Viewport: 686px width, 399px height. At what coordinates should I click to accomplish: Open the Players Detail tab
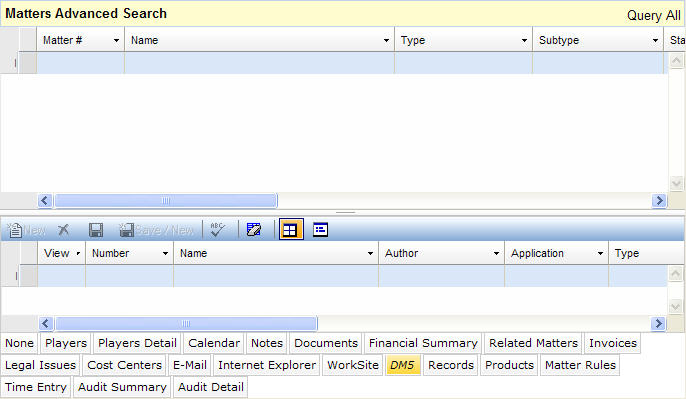click(x=137, y=343)
